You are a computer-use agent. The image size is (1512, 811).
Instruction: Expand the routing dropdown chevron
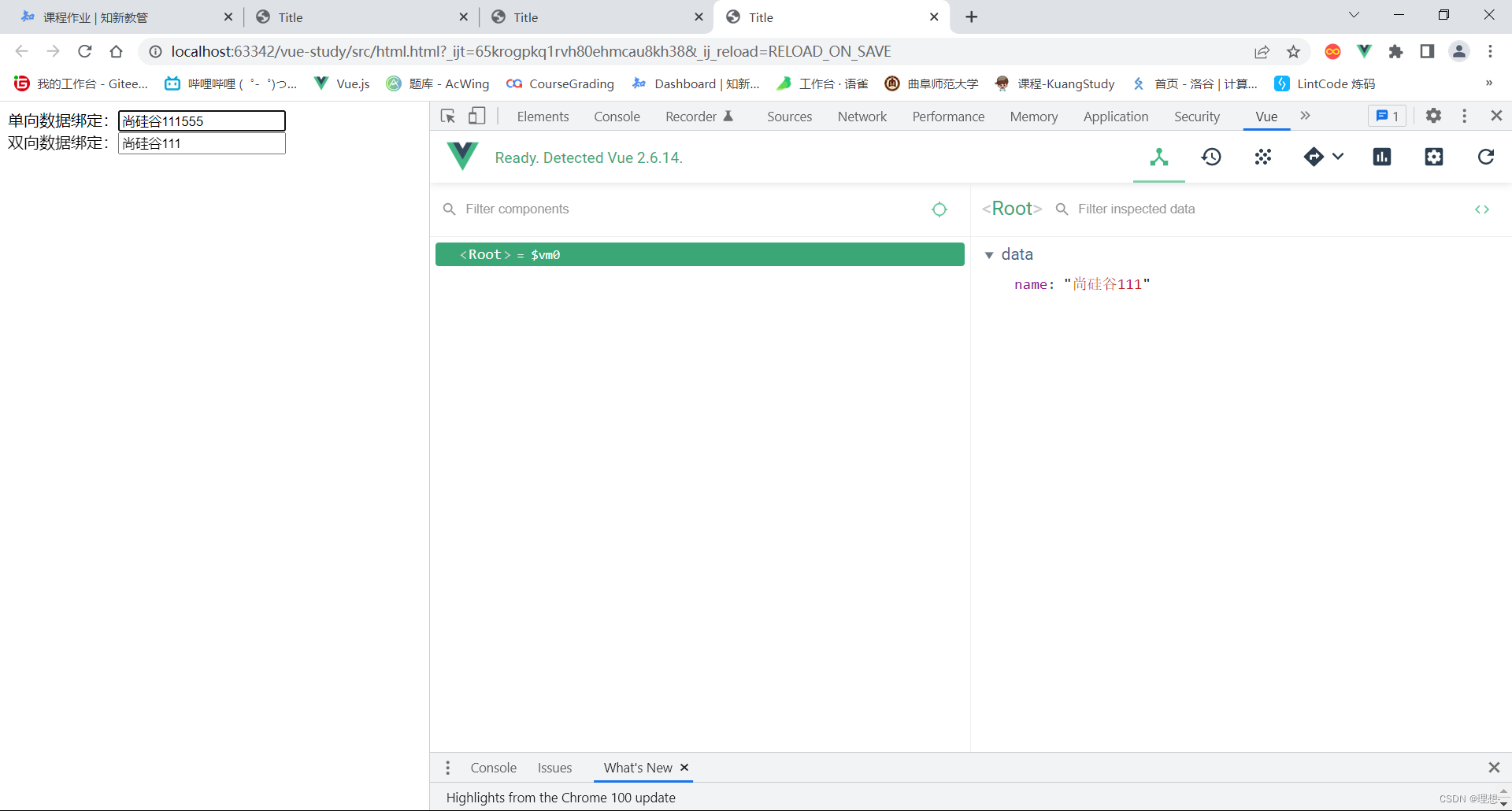[1338, 157]
